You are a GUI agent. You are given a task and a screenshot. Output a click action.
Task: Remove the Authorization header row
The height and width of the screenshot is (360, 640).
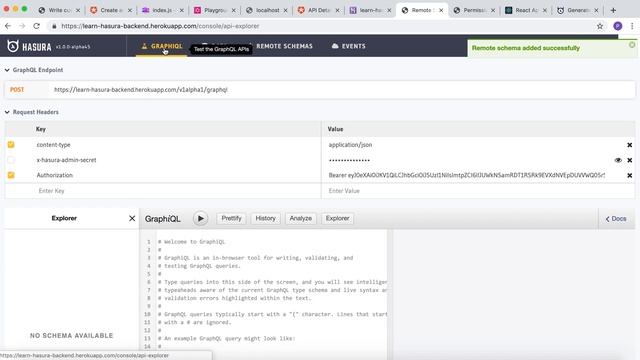point(629,176)
